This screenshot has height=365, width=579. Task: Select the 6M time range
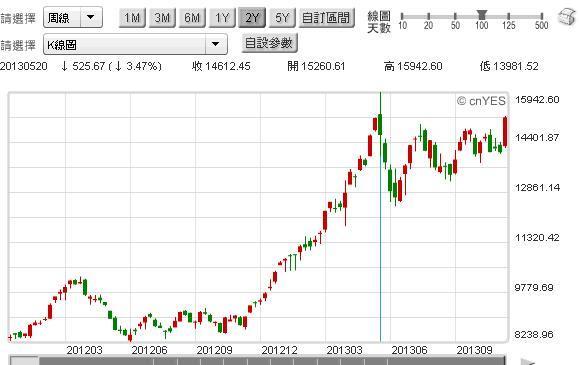point(192,18)
